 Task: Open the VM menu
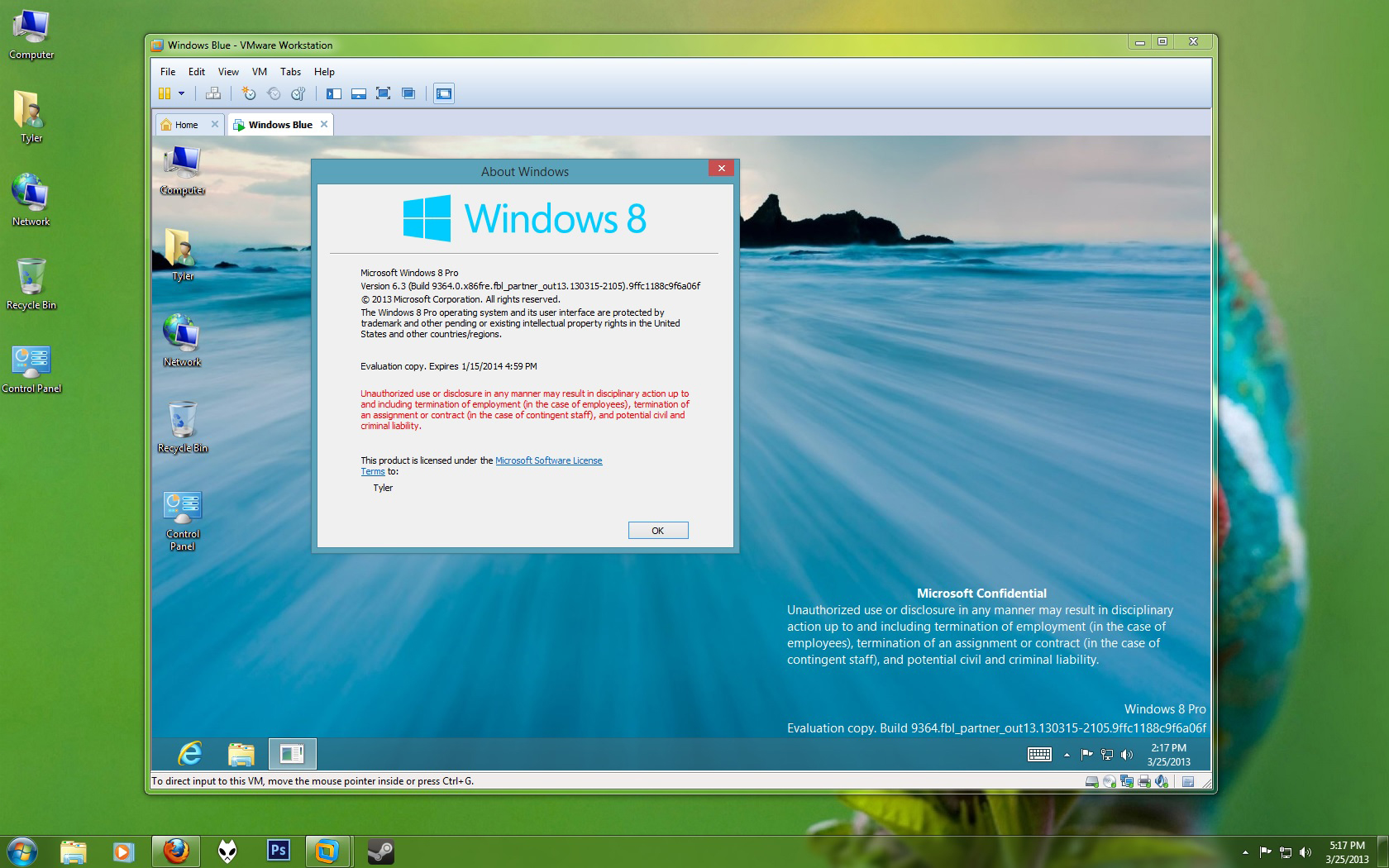click(259, 72)
